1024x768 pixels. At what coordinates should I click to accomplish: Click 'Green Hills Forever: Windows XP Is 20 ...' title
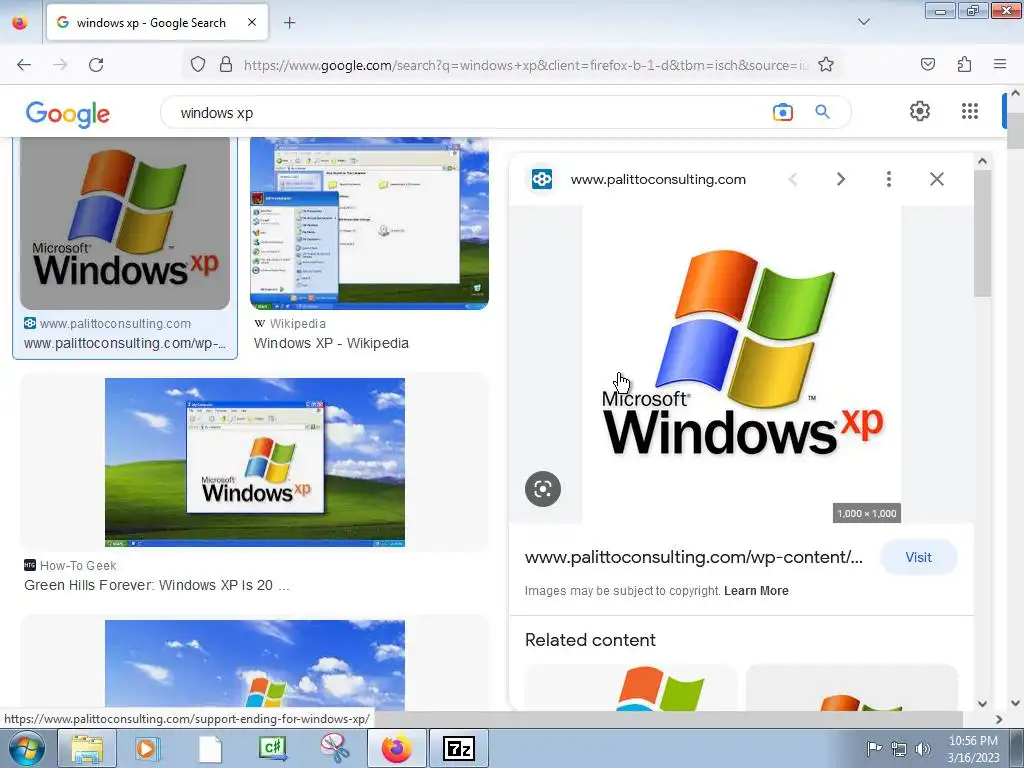[157, 585]
